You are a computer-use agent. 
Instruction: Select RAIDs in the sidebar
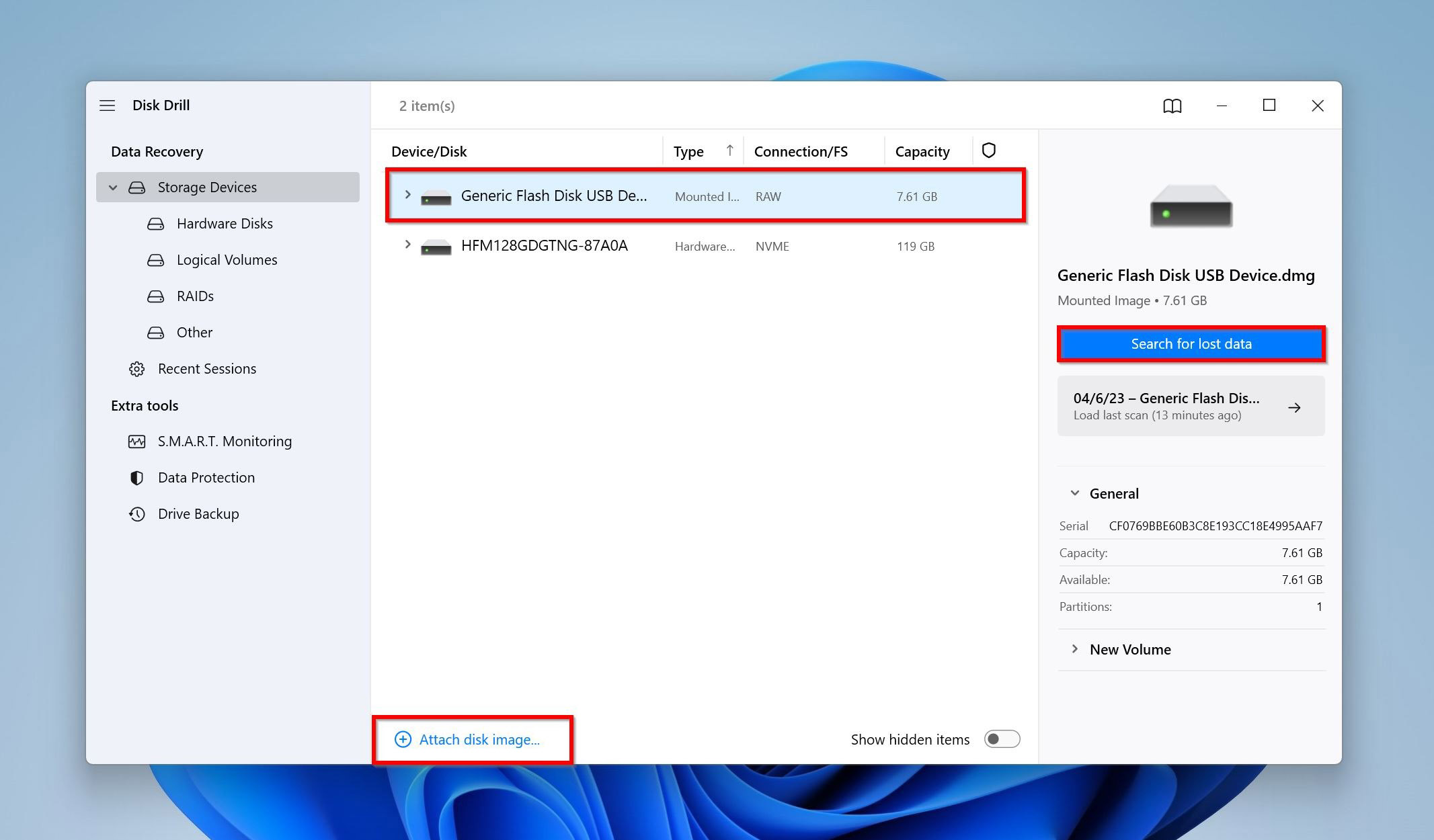point(195,296)
